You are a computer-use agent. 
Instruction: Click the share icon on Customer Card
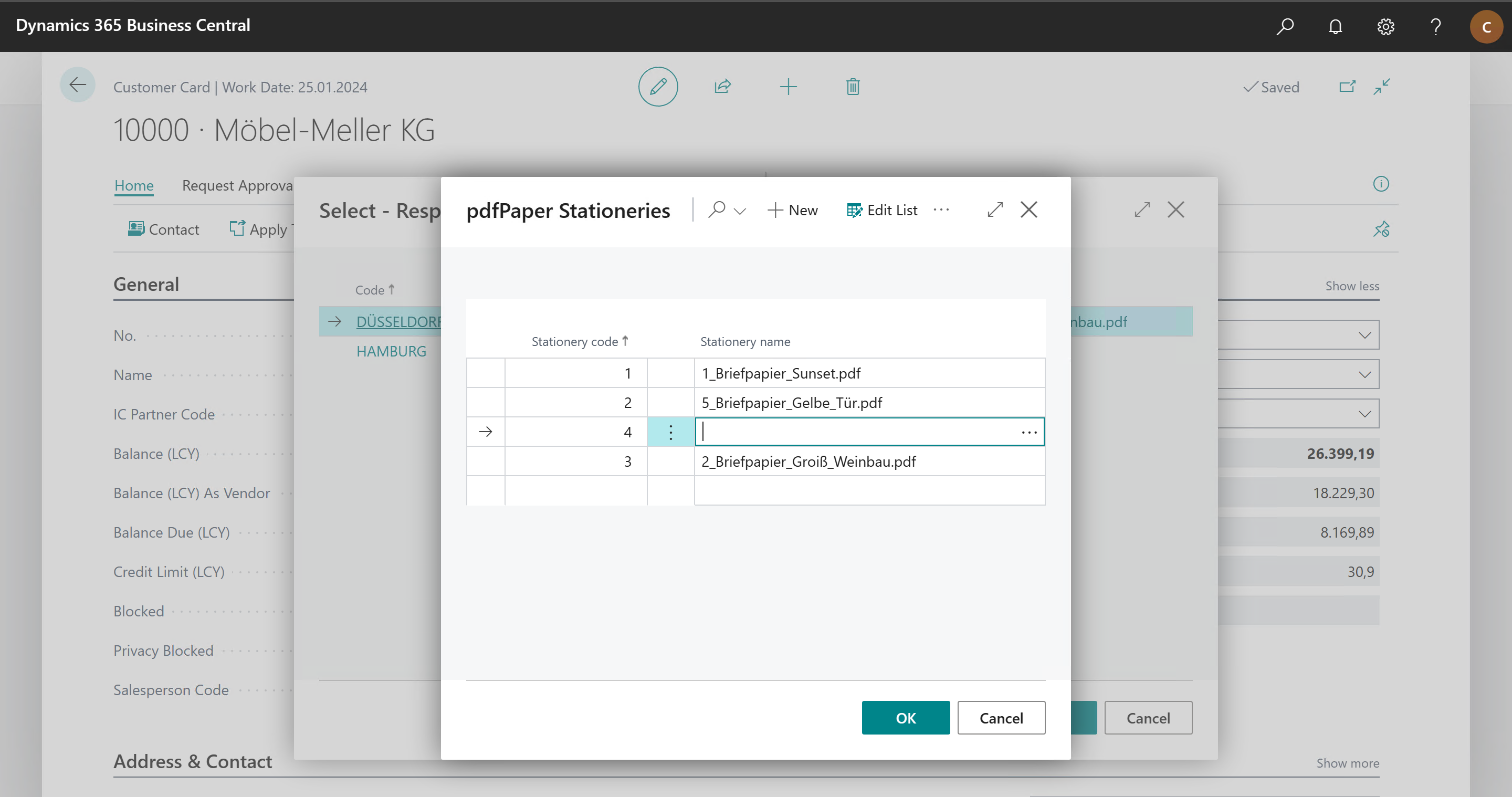[722, 87]
